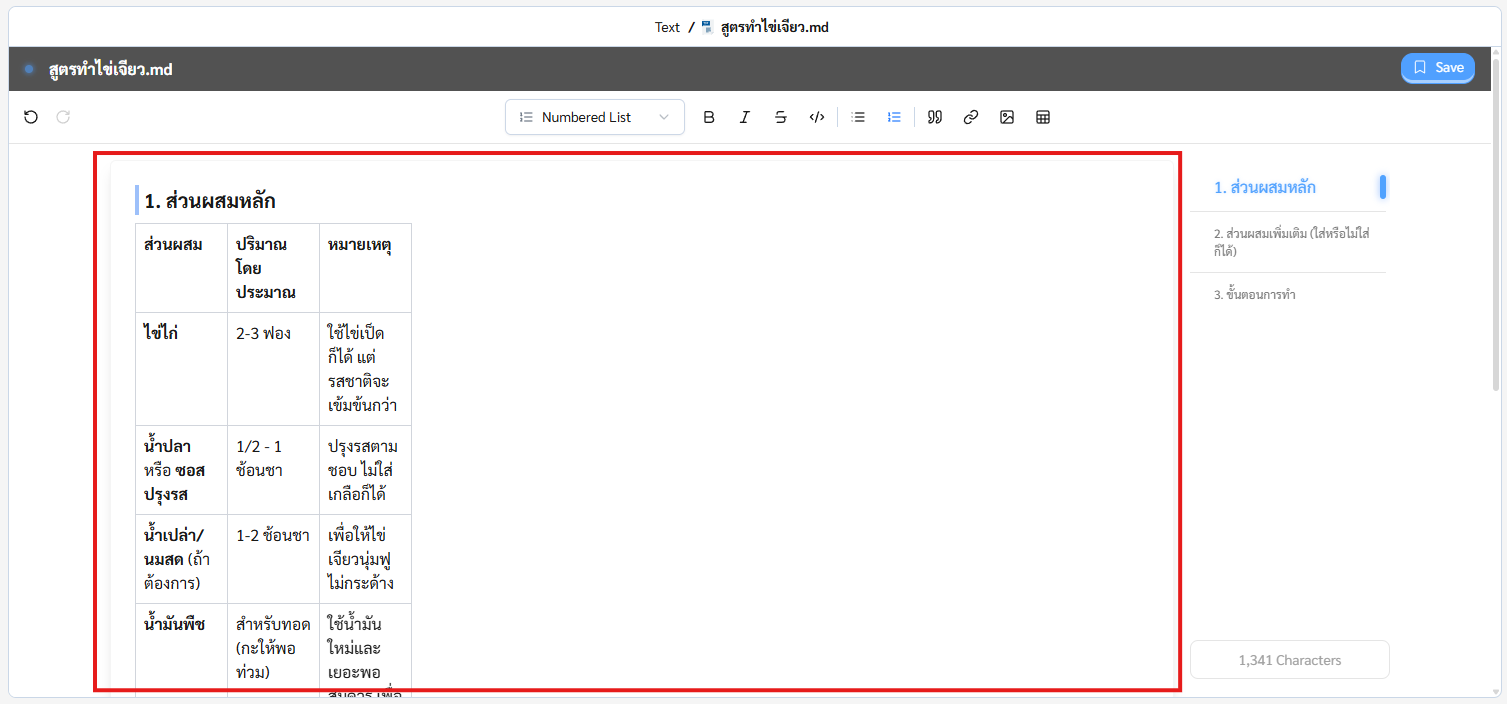The height and width of the screenshot is (704, 1507).
Task: Toggle bold formatting
Action: click(x=709, y=117)
